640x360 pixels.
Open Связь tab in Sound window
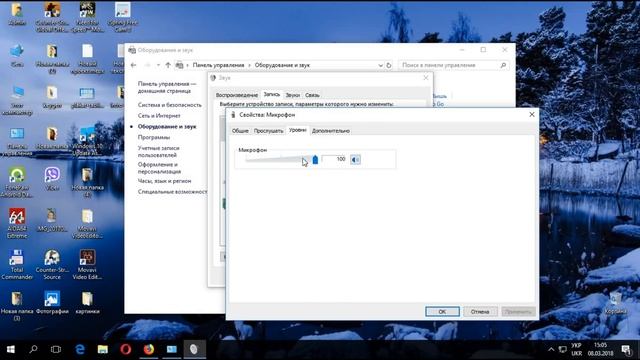(x=312, y=95)
